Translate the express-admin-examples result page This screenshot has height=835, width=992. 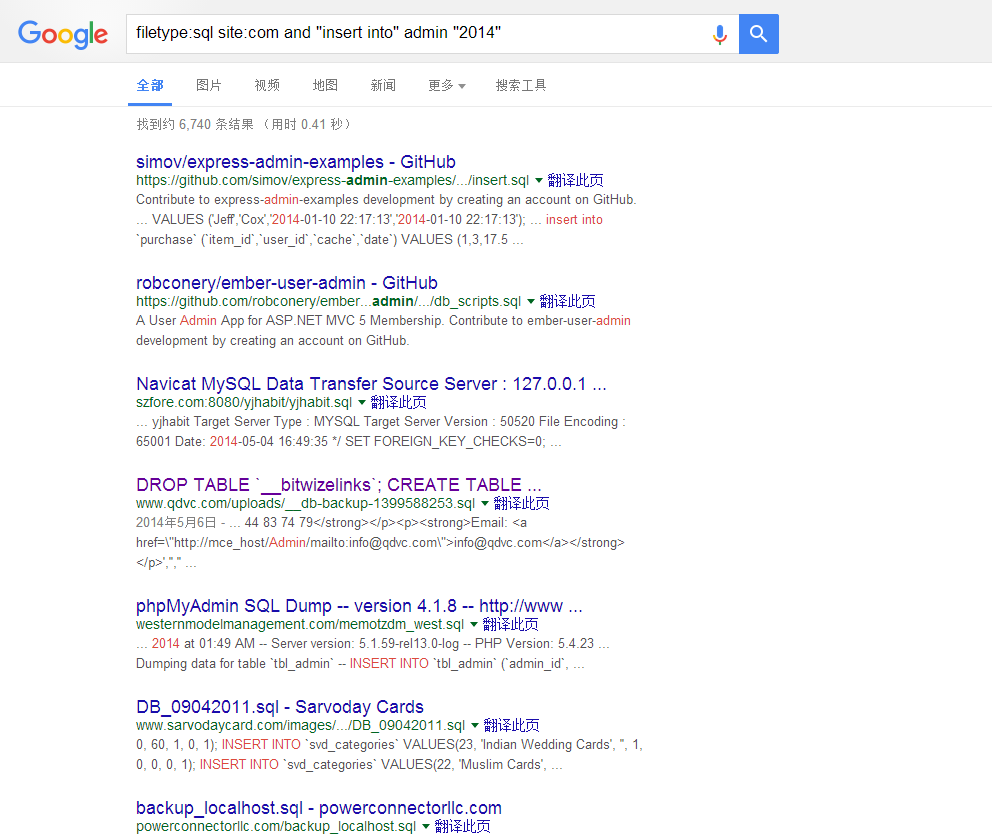pyautogui.click(x=575, y=180)
